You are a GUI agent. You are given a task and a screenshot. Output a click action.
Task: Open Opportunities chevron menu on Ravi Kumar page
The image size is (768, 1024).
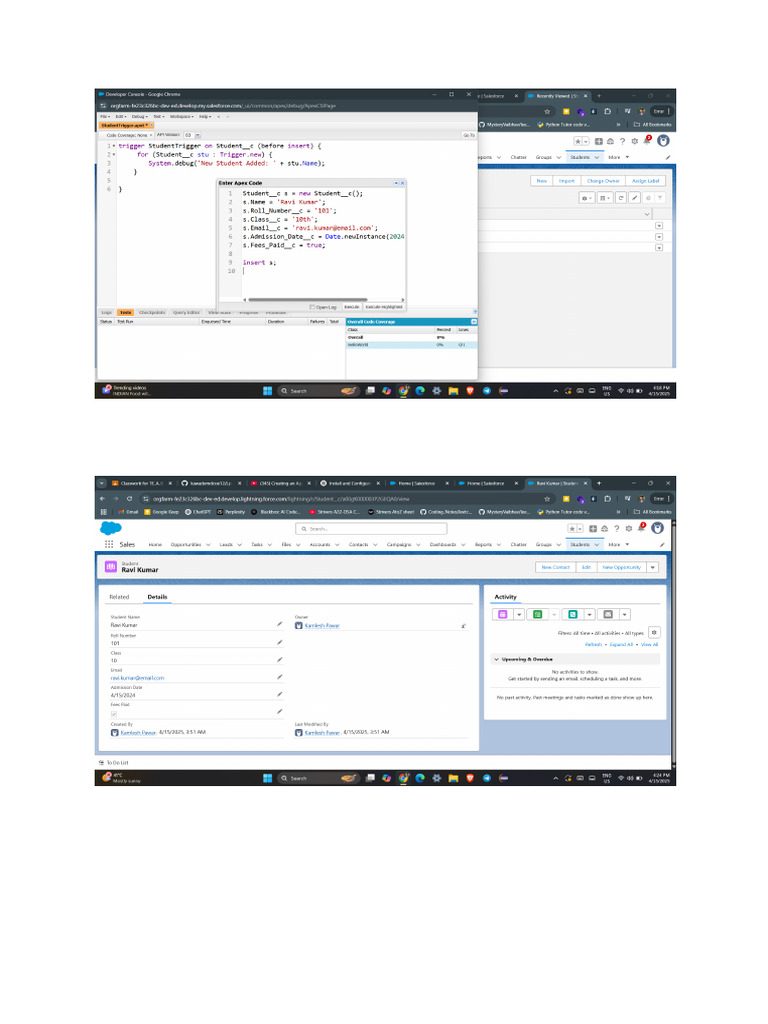(x=208, y=545)
